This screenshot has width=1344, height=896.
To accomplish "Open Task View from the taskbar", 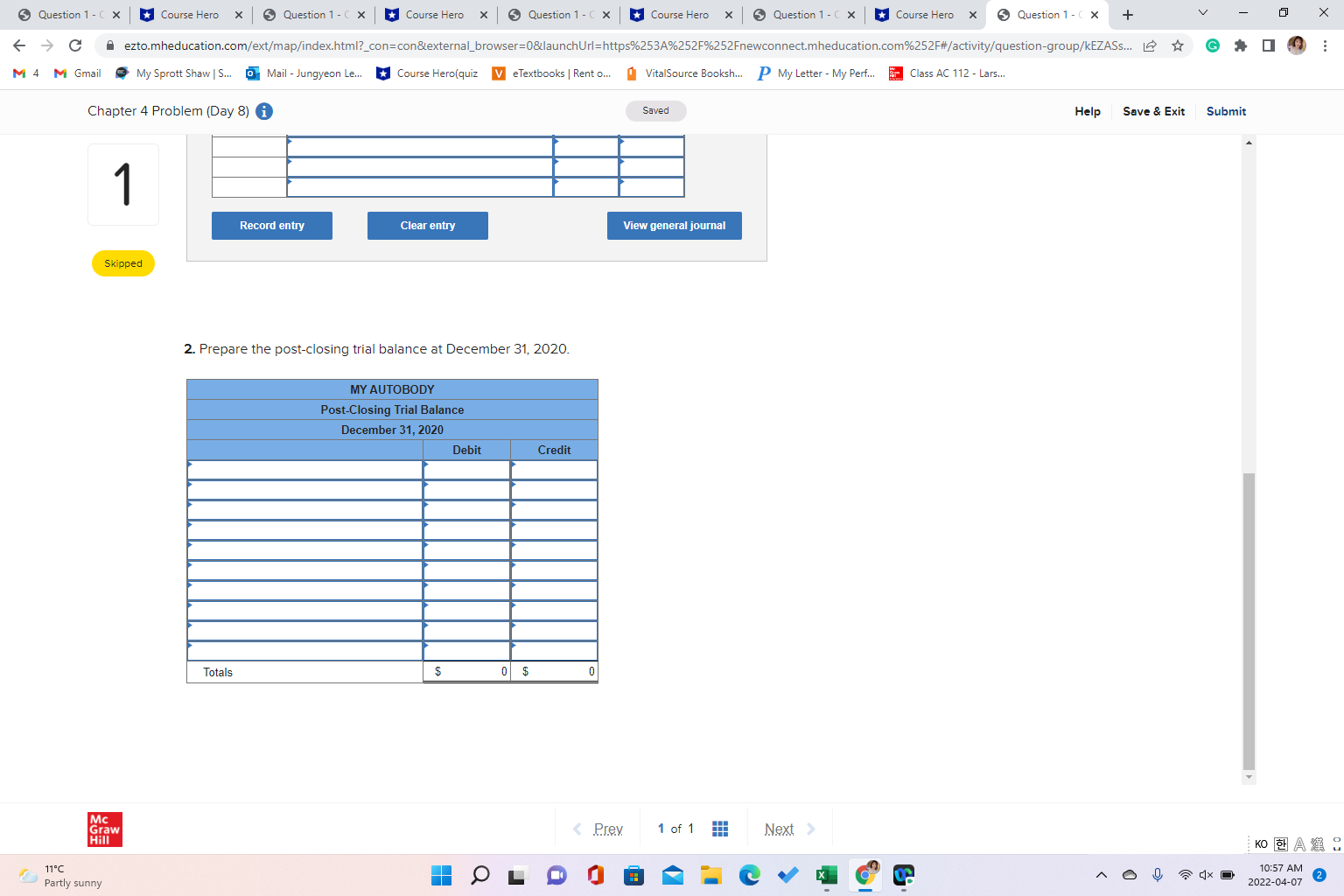I will 519,875.
